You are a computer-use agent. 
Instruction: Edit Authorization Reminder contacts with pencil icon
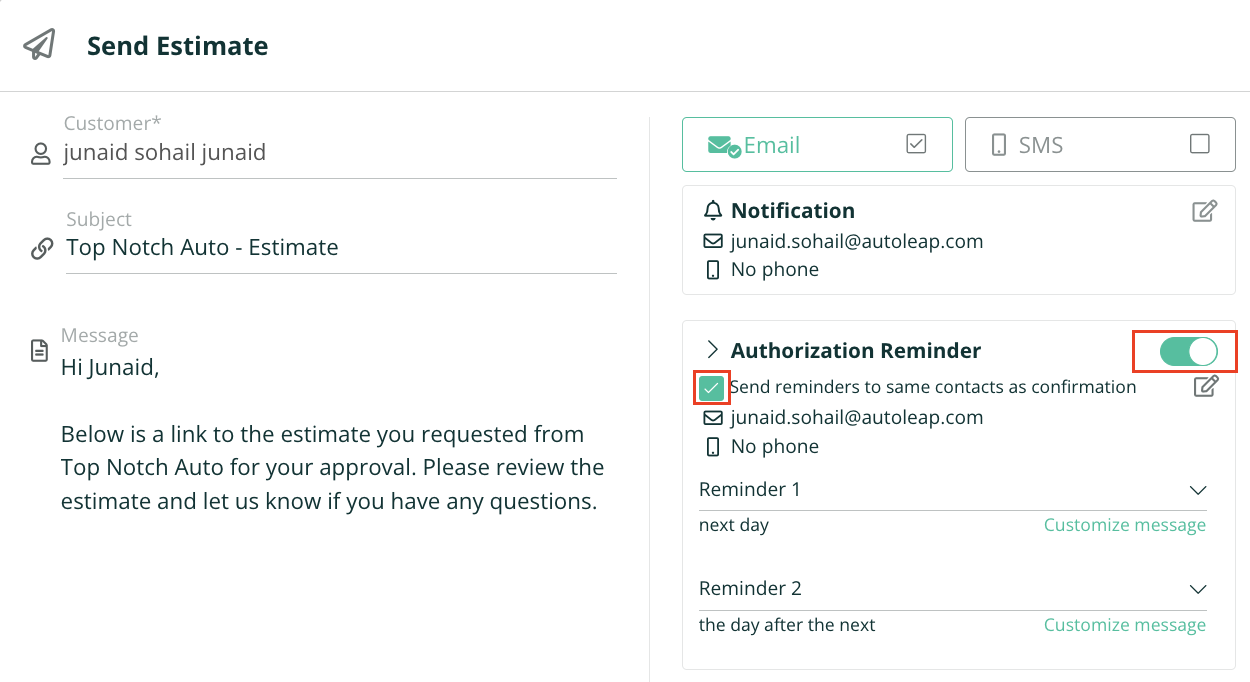tap(1205, 386)
